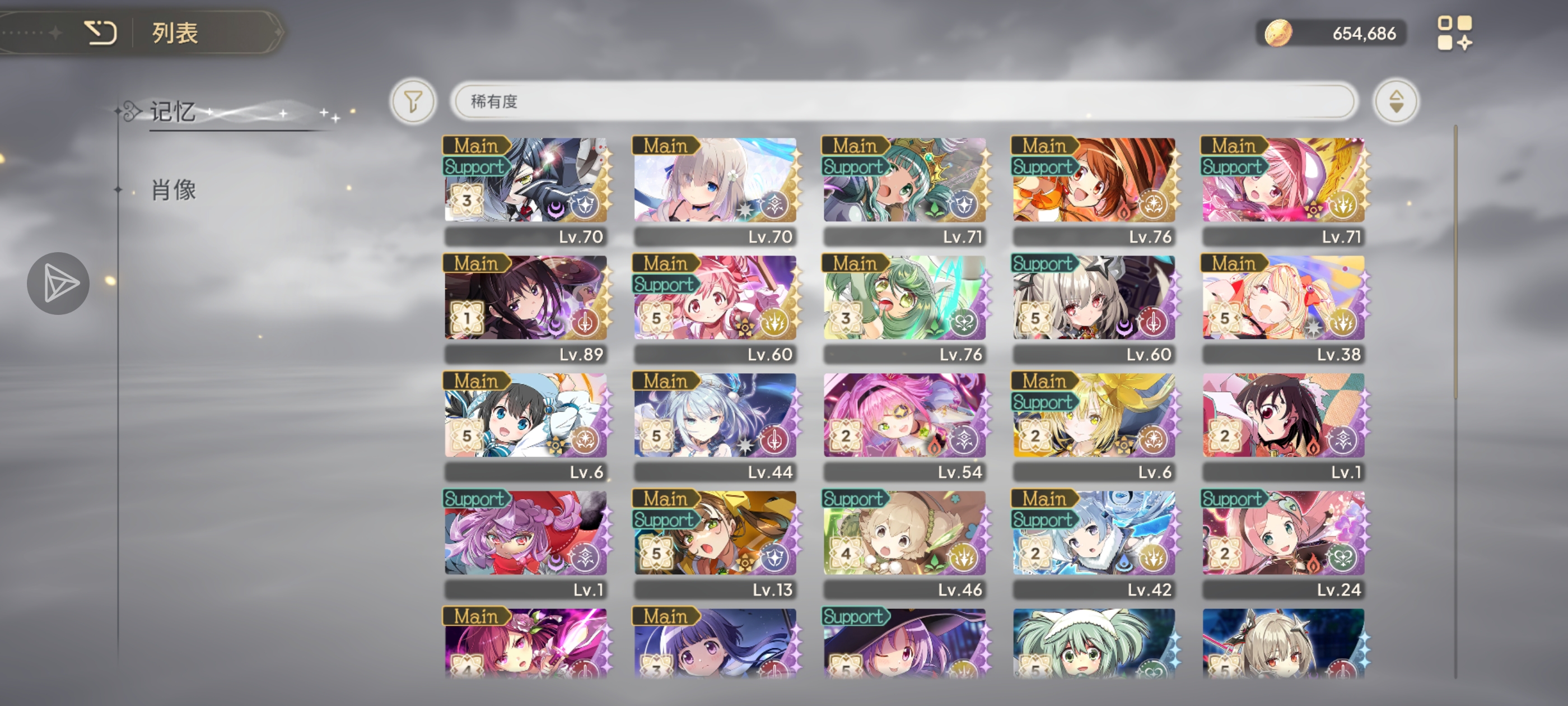1568x706 pixels.
Task: Click the Main label on the Lv.38 card
Action: [1233, 263]
